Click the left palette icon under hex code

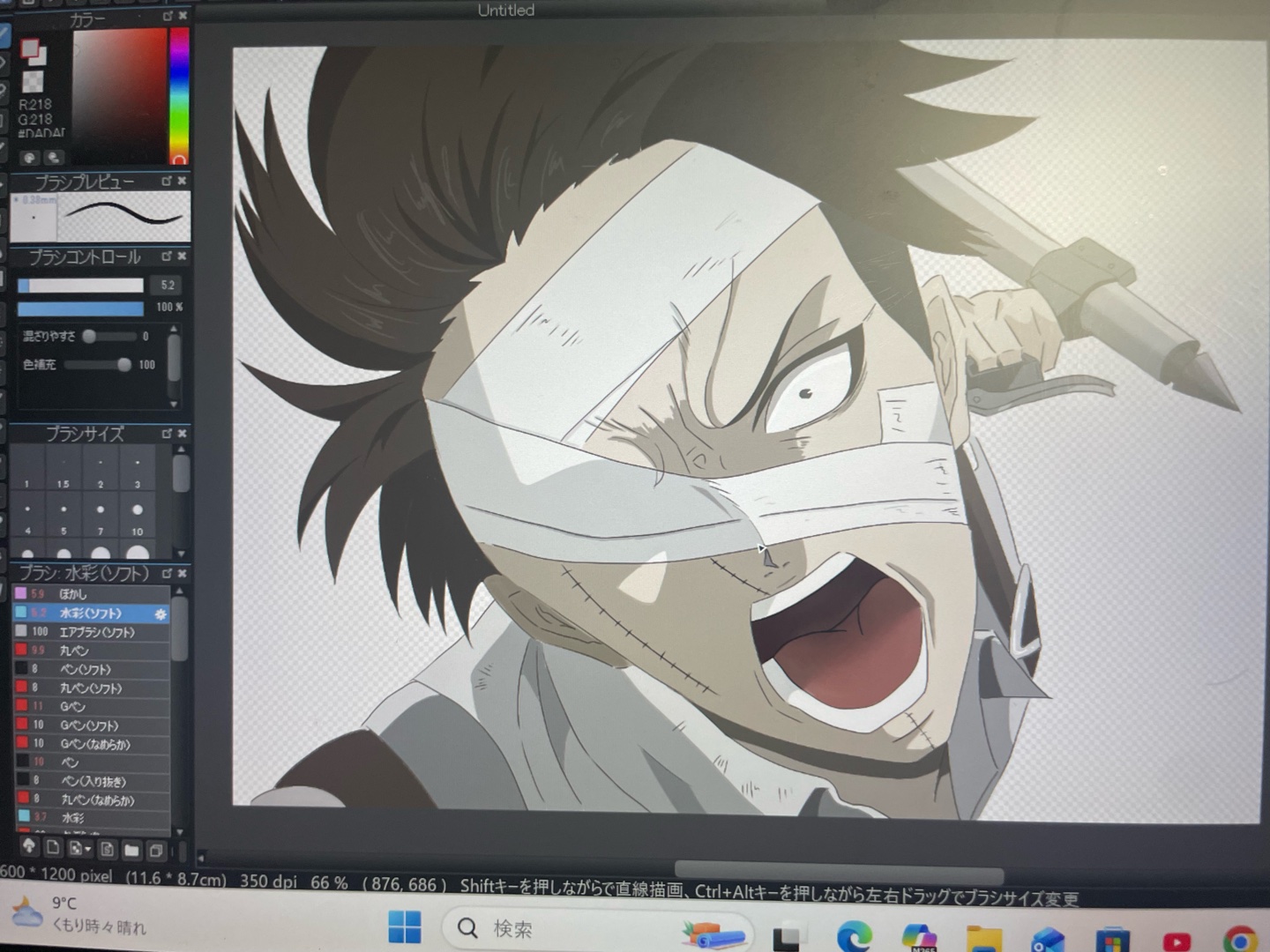[30, 158]
